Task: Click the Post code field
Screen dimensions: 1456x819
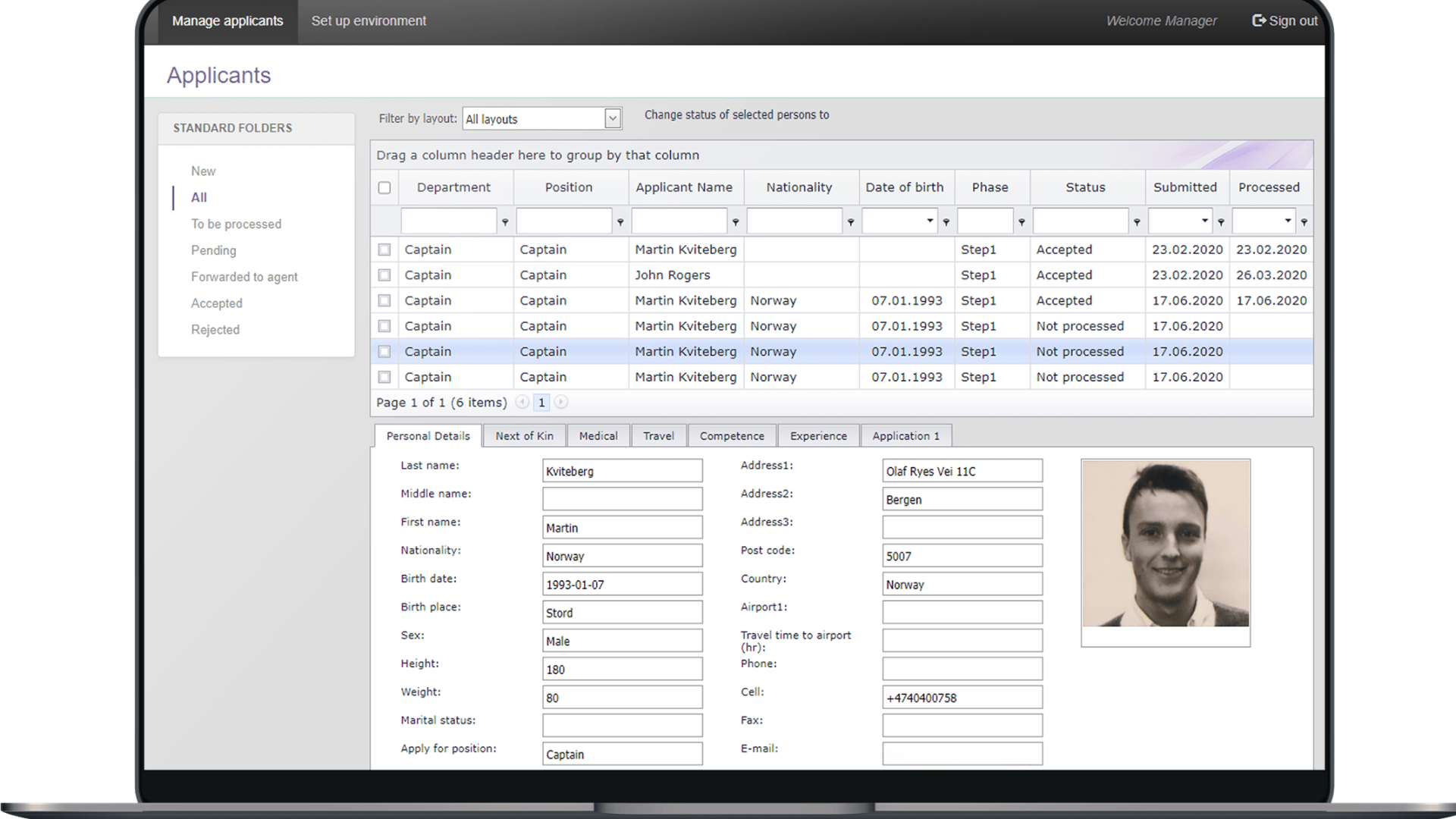Action: click(962, 556)
